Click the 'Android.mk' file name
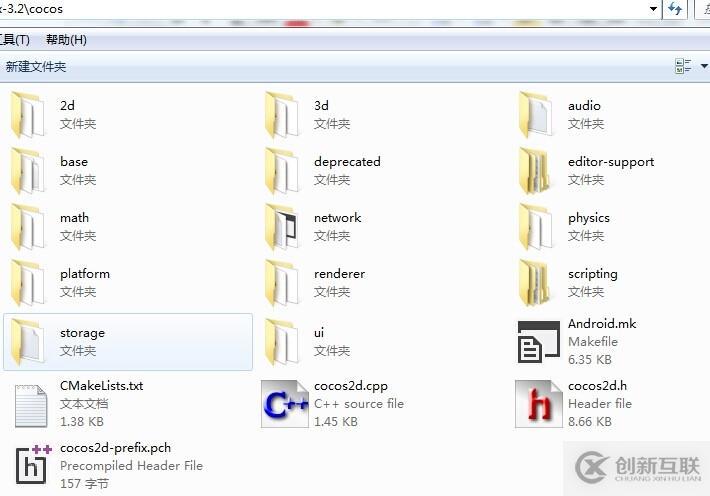The height and width of the screenshot is (496, 710). point(602,323)
